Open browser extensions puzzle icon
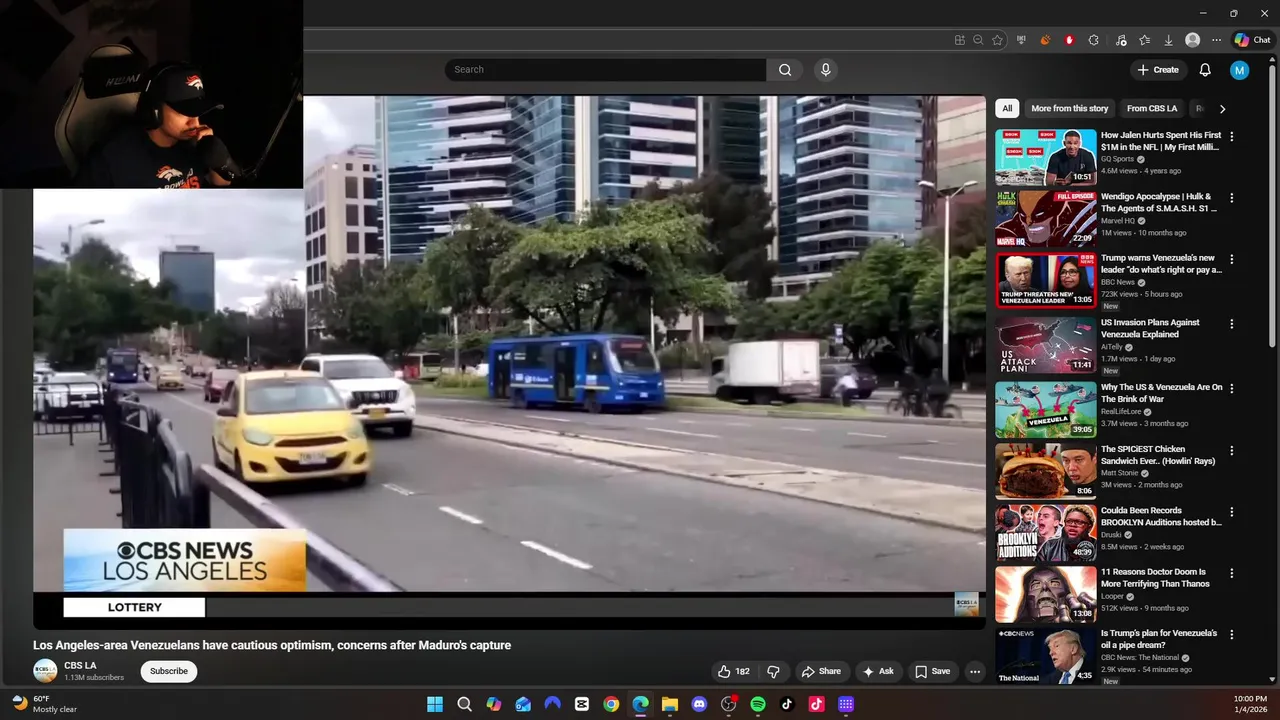Screen dimensions: 1280x720 click(x=1093, y=40)
